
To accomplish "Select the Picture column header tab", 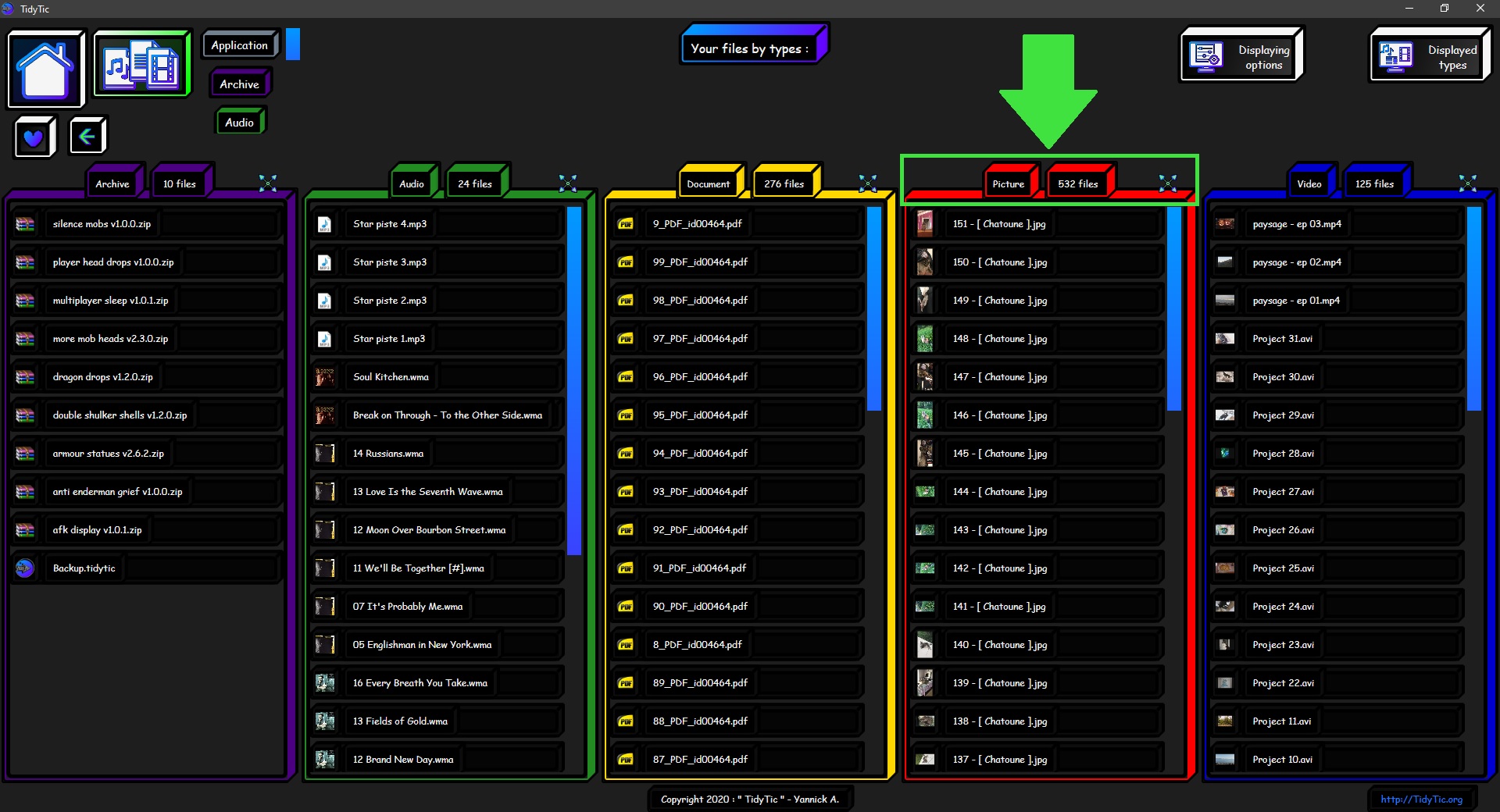I will pos(1008,184).
